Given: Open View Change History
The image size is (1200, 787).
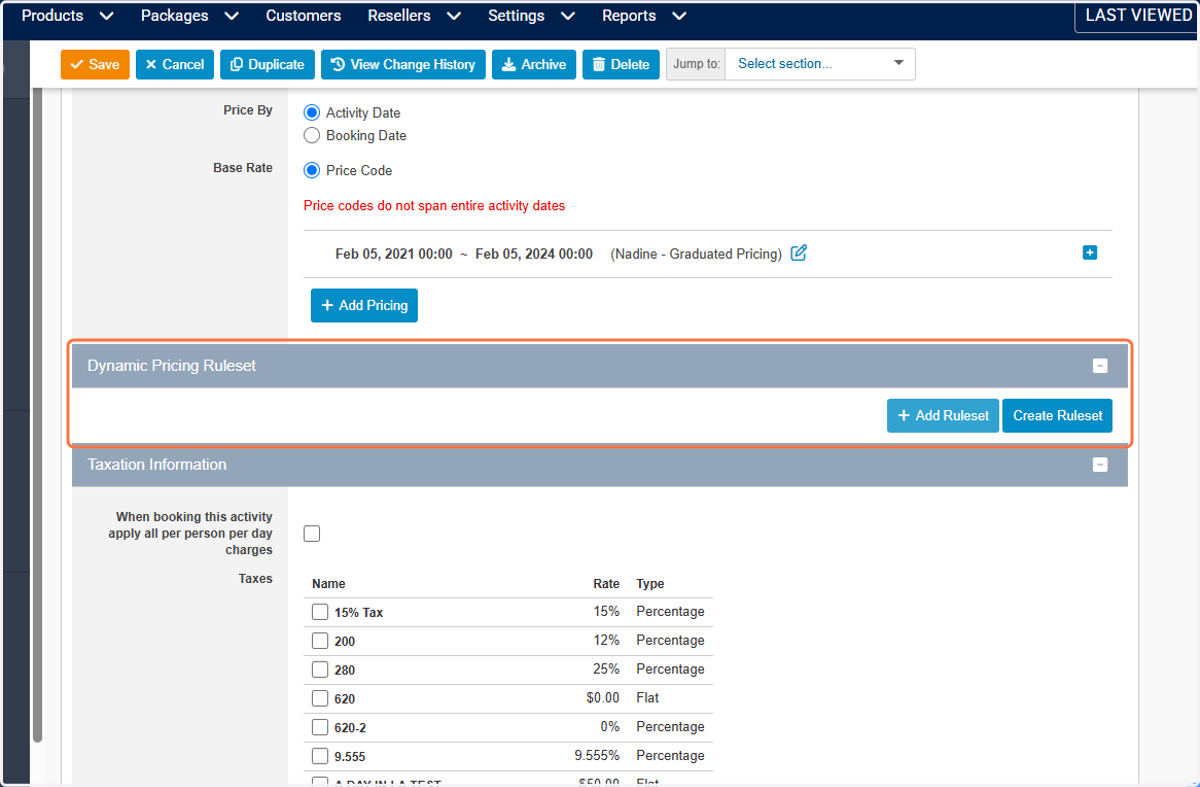Looking at the screenshot, I should click(x=403, y=64).
